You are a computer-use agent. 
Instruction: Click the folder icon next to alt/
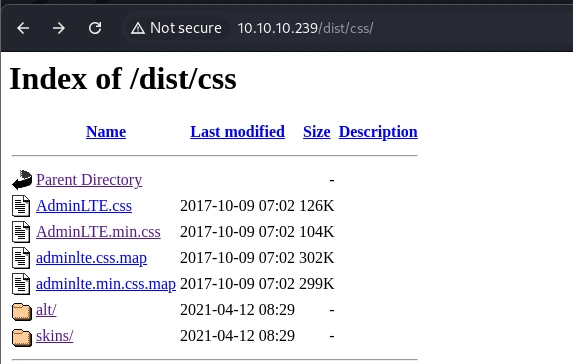[x=22, y=311]
